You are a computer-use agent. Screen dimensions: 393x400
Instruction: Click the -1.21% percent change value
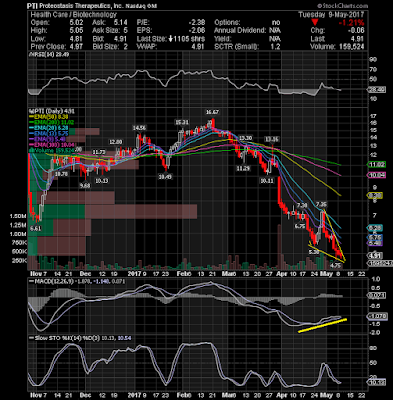[351, 23]
